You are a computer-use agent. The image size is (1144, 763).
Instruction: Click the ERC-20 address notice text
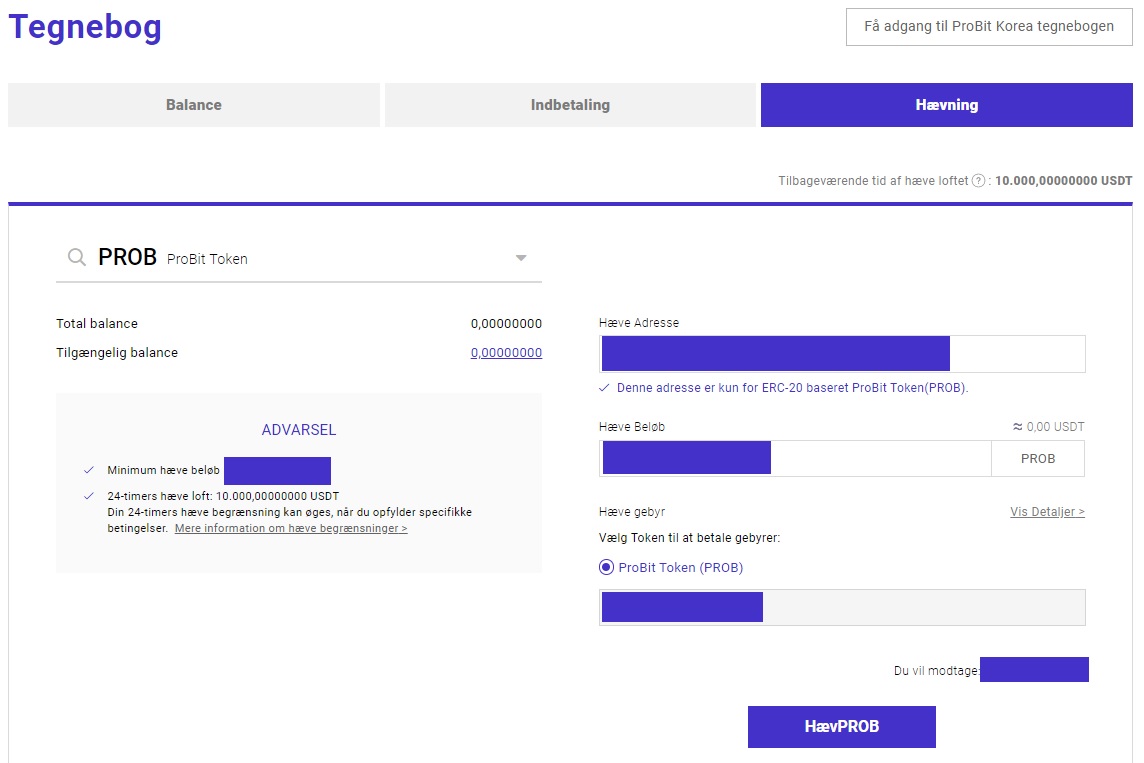click(792, 388)
